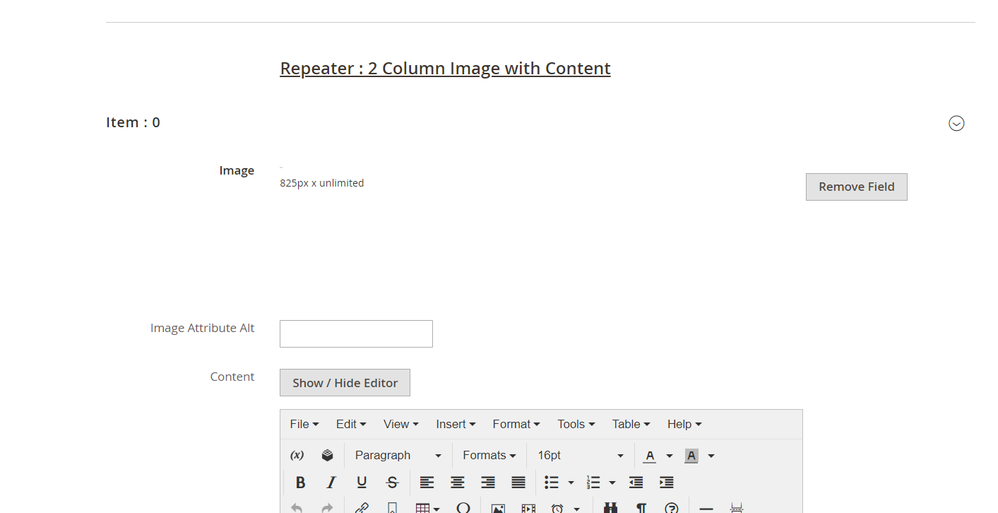Viewport: 998px width, 513px height.
Task: Open the Paragraph block format dropdown
Action: 398,455
